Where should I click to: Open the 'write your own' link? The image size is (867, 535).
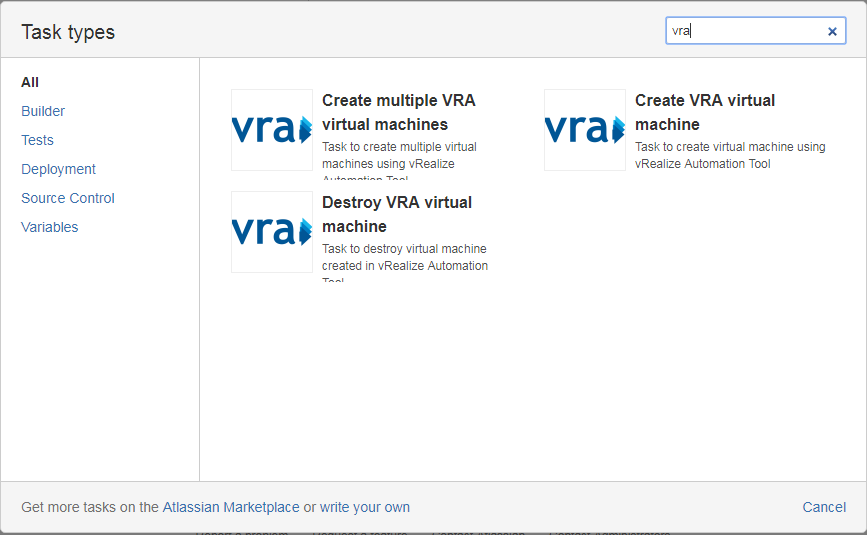(365, 507)
